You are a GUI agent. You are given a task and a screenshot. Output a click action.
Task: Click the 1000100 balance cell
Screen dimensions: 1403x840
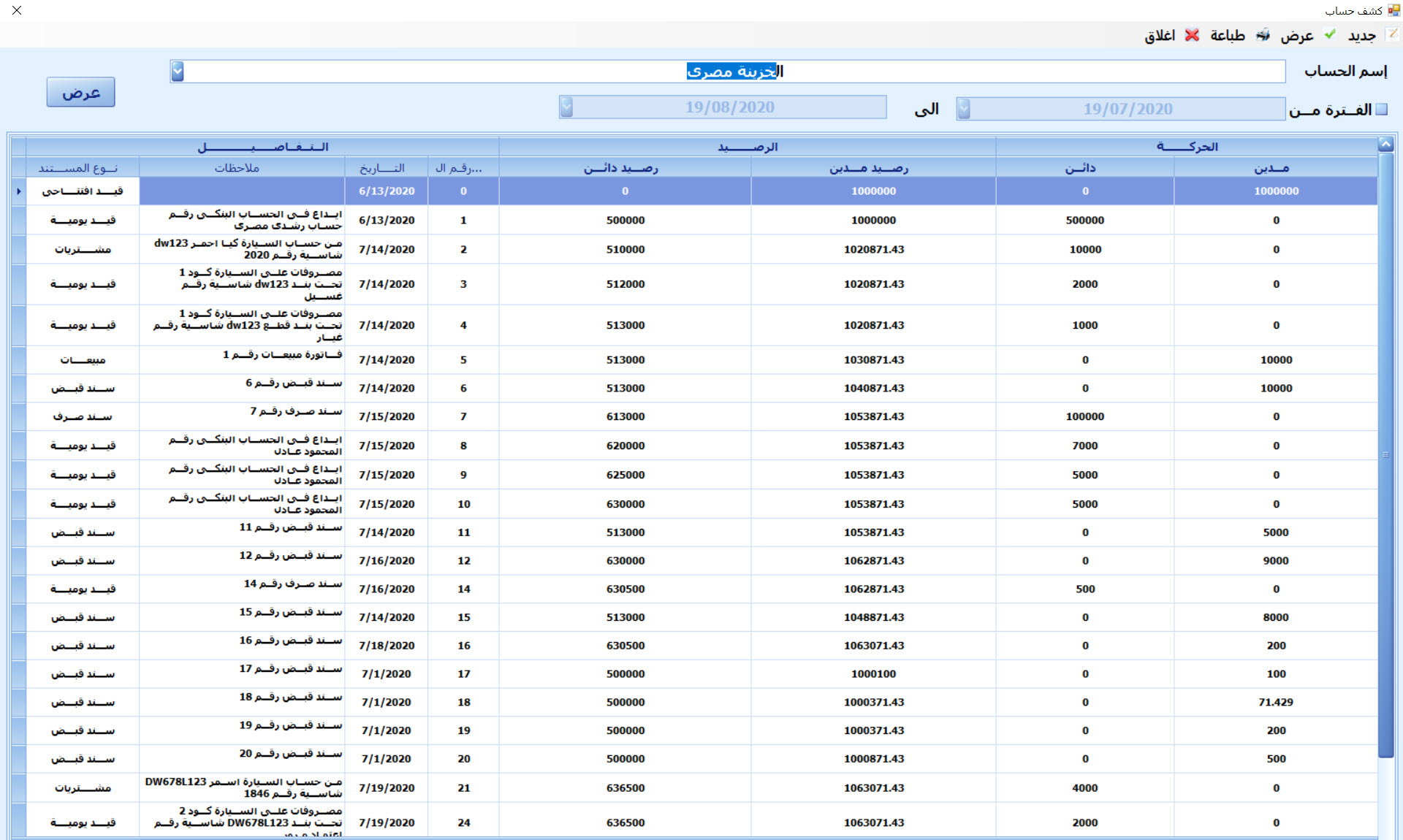[873, 674]
